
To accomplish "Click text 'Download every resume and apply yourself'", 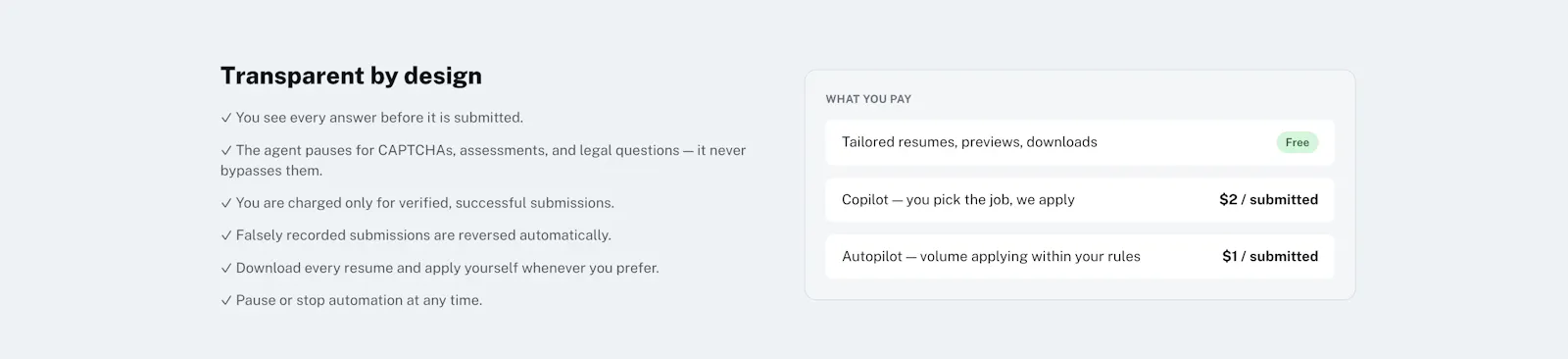I will coord(376,268).
